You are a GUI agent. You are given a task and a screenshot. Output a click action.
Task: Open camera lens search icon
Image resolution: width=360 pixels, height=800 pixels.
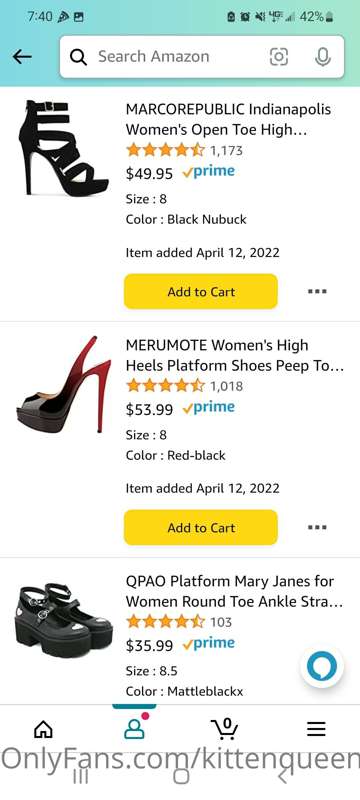coord(278,57)
